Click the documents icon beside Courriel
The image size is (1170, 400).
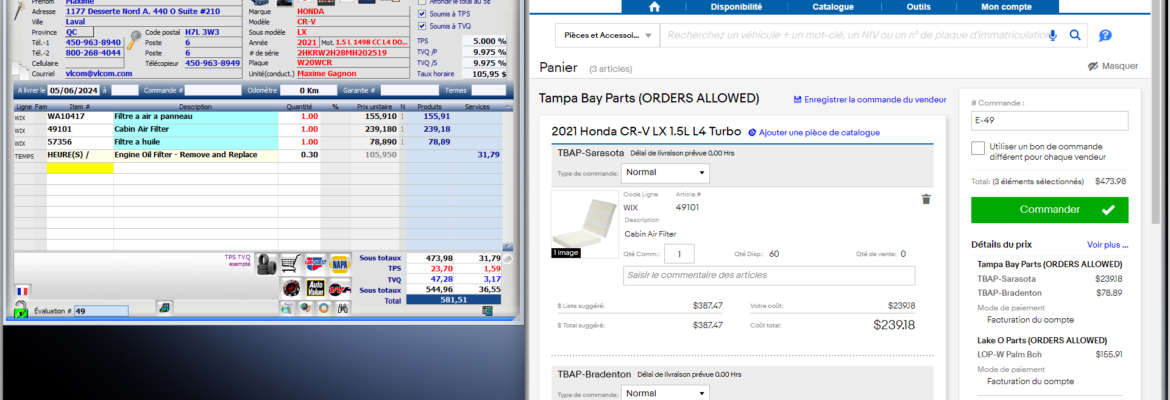[x=21, y=69]
